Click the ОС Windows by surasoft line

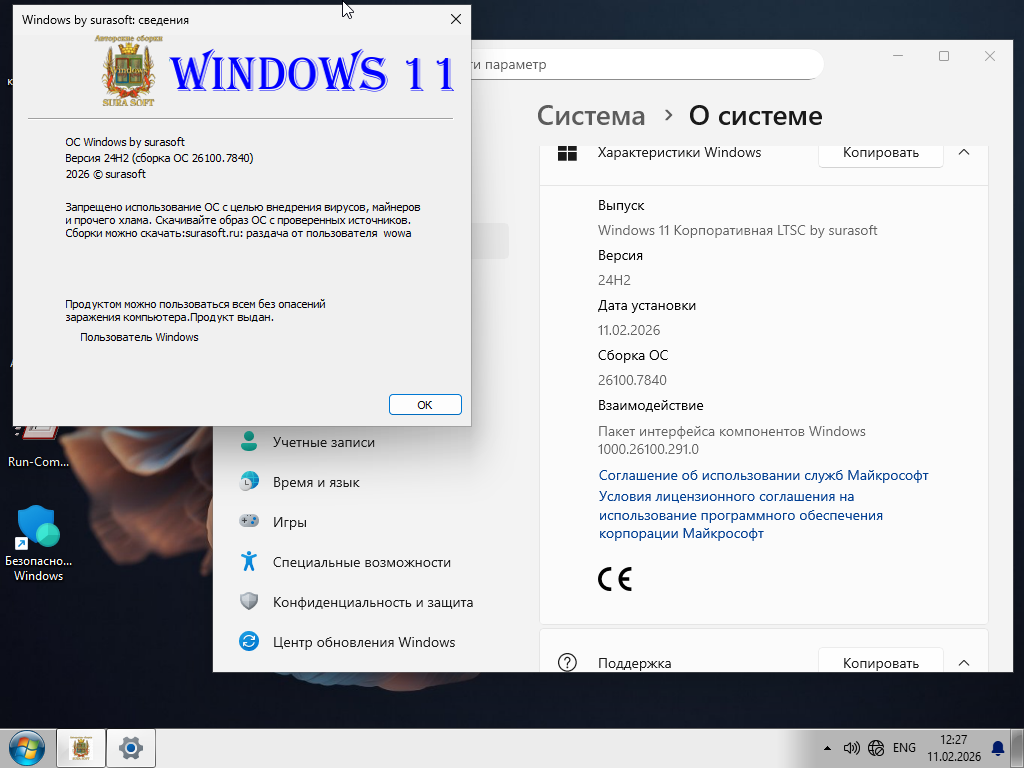point(125,142)
